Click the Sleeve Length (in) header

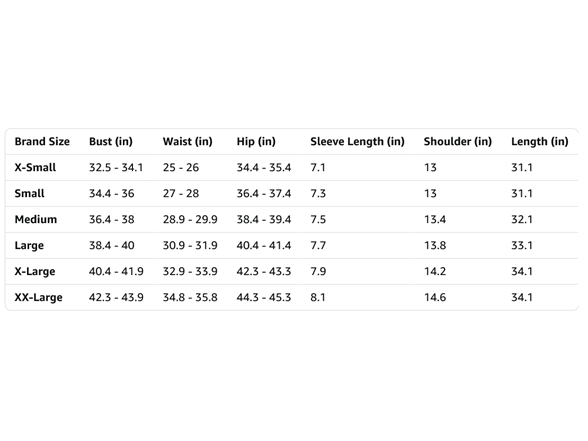(357, 142)
